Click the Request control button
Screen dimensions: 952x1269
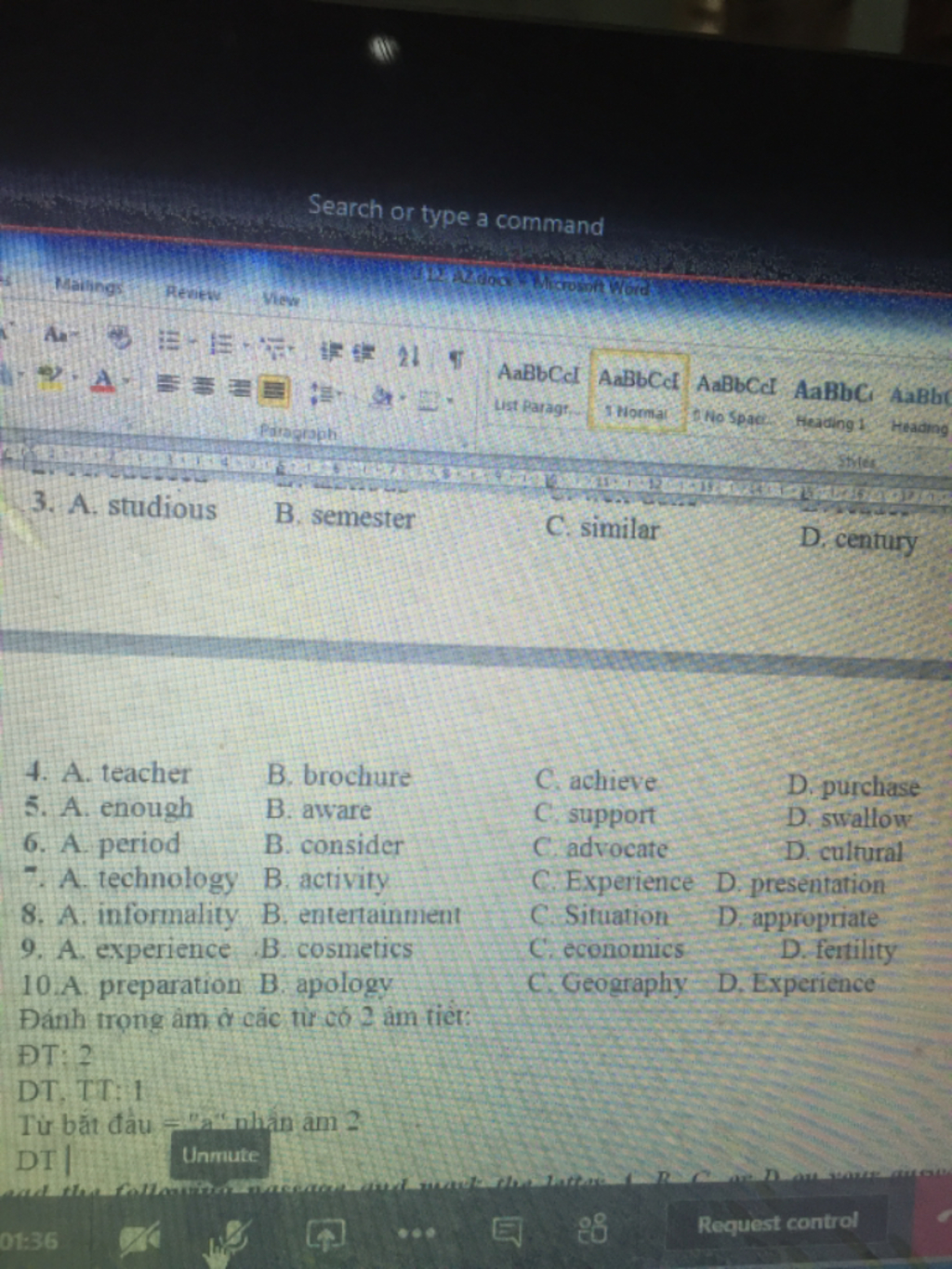[x=777, y=1222]
